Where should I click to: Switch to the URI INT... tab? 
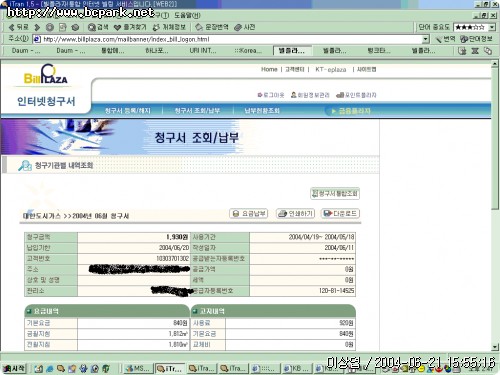tap(203, 51)
